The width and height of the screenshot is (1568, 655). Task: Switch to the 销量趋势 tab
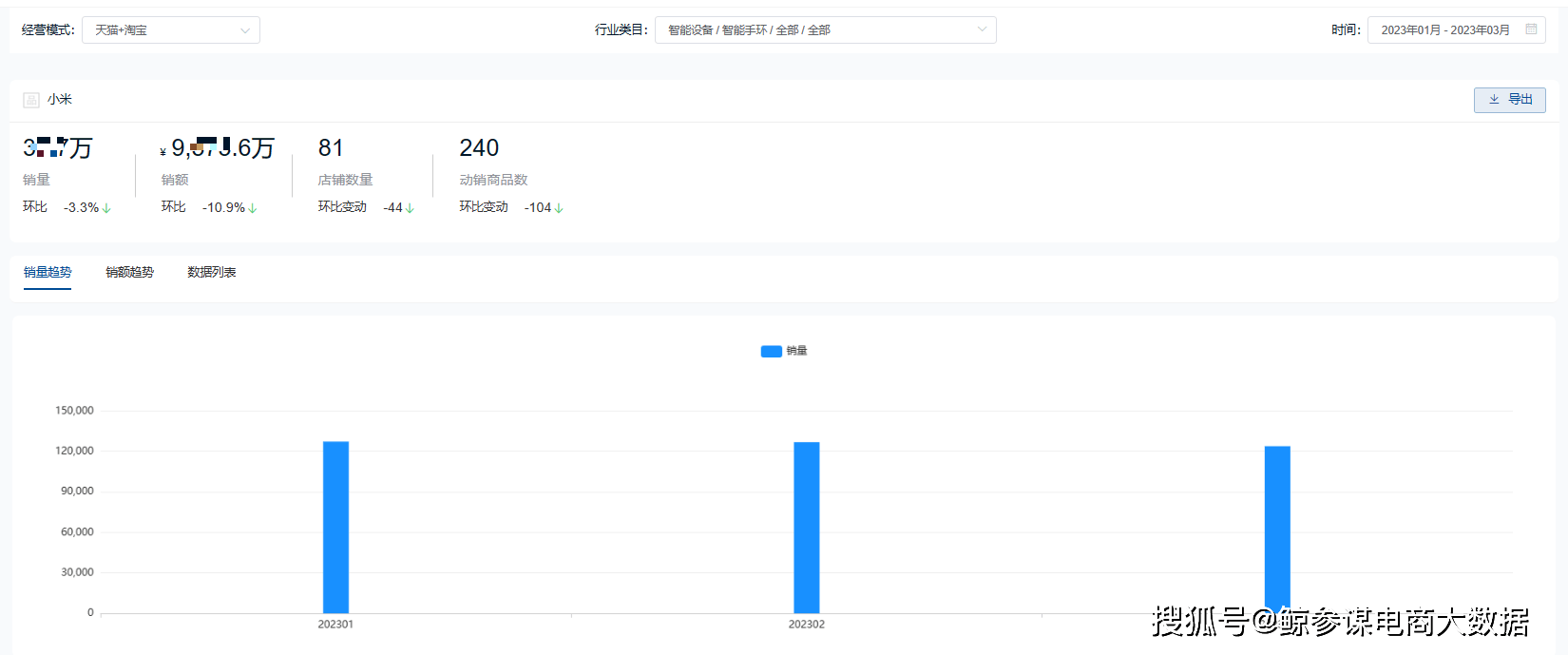[48, 272]
